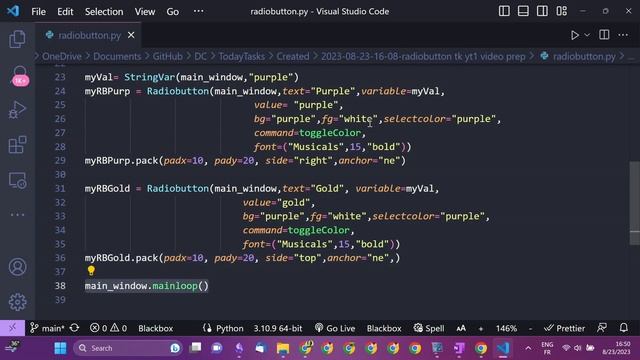Open the Windows Start menu

tap(60, 348)
